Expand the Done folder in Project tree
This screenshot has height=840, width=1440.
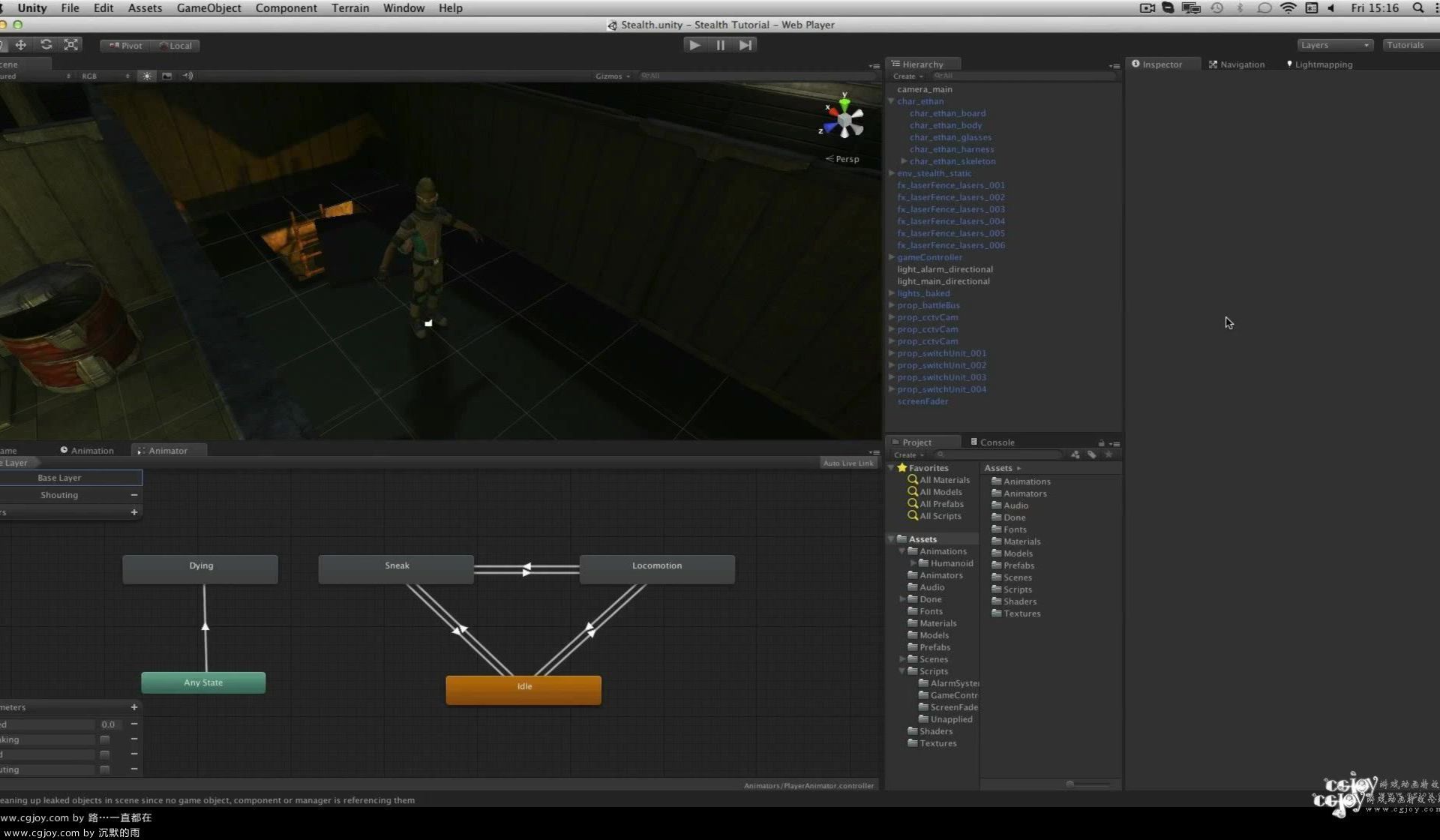click(x=902, y=599)
